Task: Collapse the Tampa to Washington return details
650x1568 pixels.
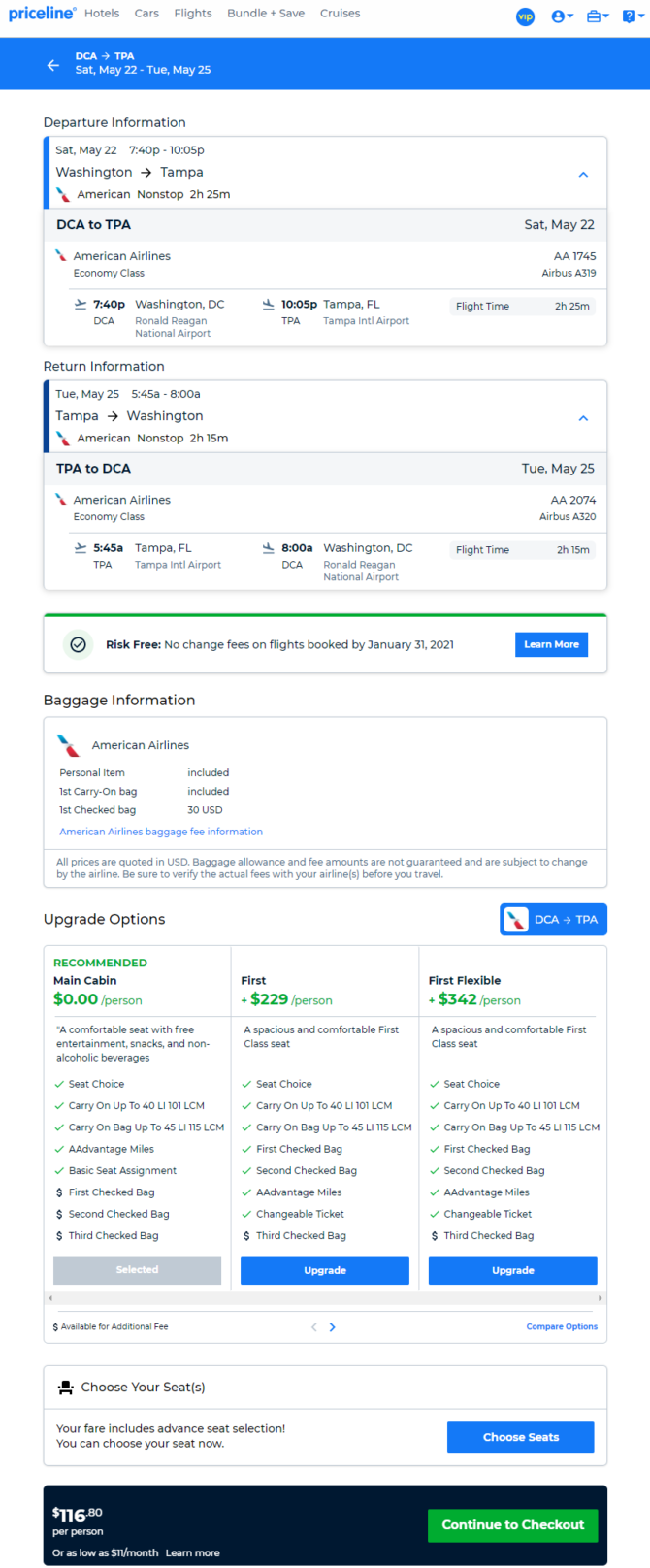Action: pos(583,418)
